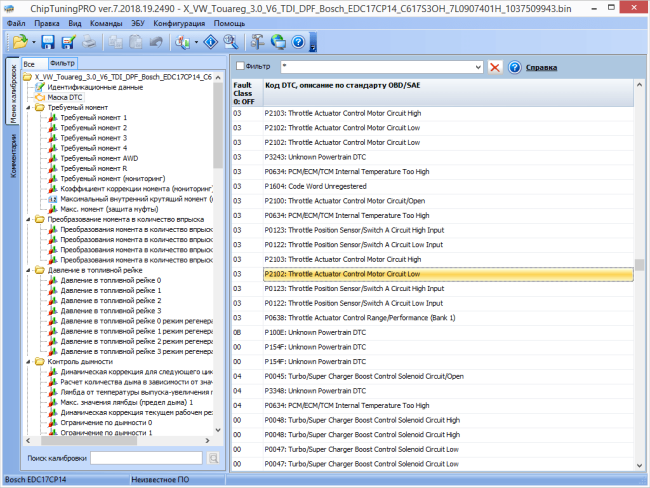Viewport: 650px width, 488px height.
Task: Open the Файл menu
Action: point(16,23)
